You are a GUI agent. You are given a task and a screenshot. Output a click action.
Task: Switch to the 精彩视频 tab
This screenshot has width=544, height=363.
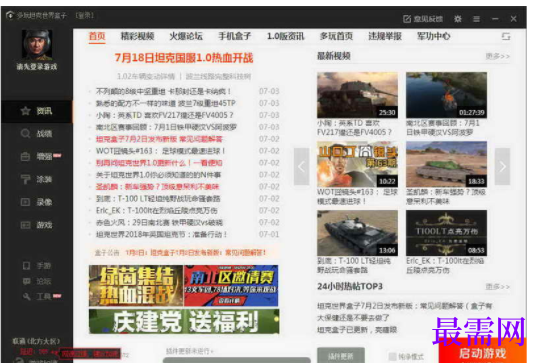137,36
